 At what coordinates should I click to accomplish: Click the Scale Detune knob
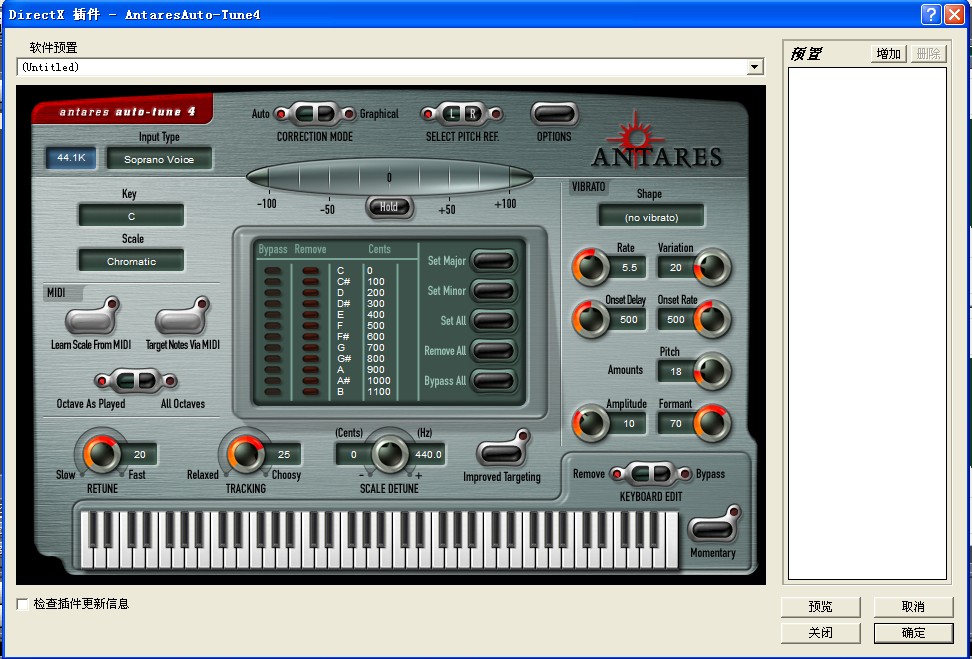point(389,454)
